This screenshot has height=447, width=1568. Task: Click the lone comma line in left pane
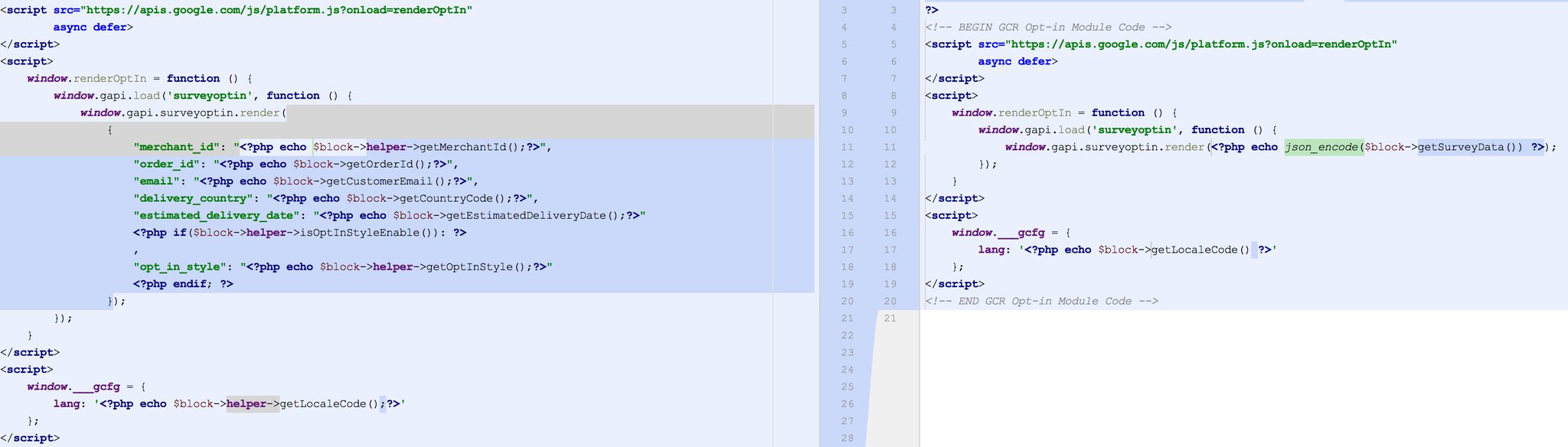[x=136, y=250]
